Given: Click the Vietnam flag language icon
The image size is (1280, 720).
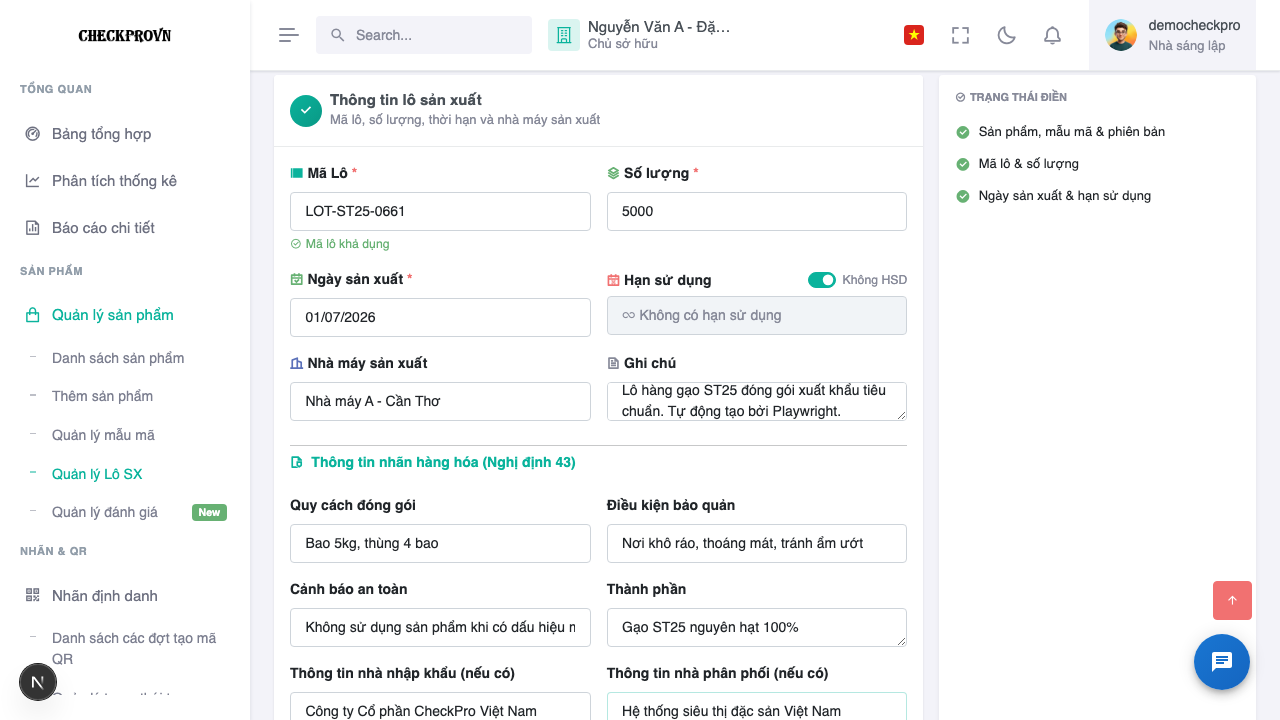Looking at the screenshot, I should [913, 35].
